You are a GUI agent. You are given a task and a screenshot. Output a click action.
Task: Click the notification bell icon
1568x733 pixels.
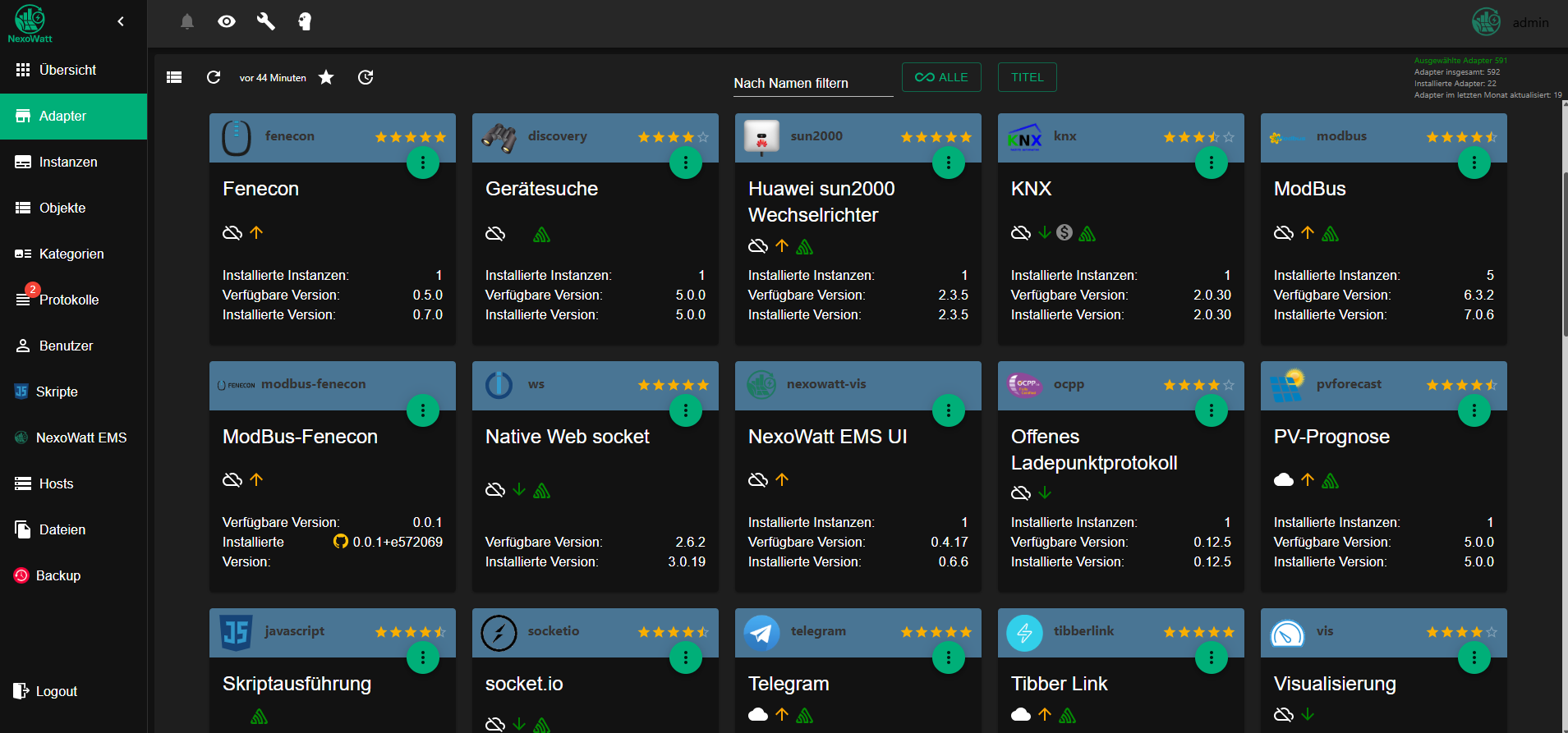(x=187, y=21)
